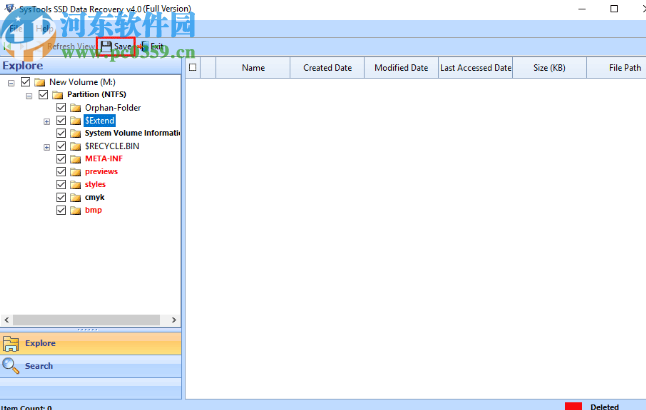
Task: Sort by the Modified Date column
Action: click(x=401, y=68)
